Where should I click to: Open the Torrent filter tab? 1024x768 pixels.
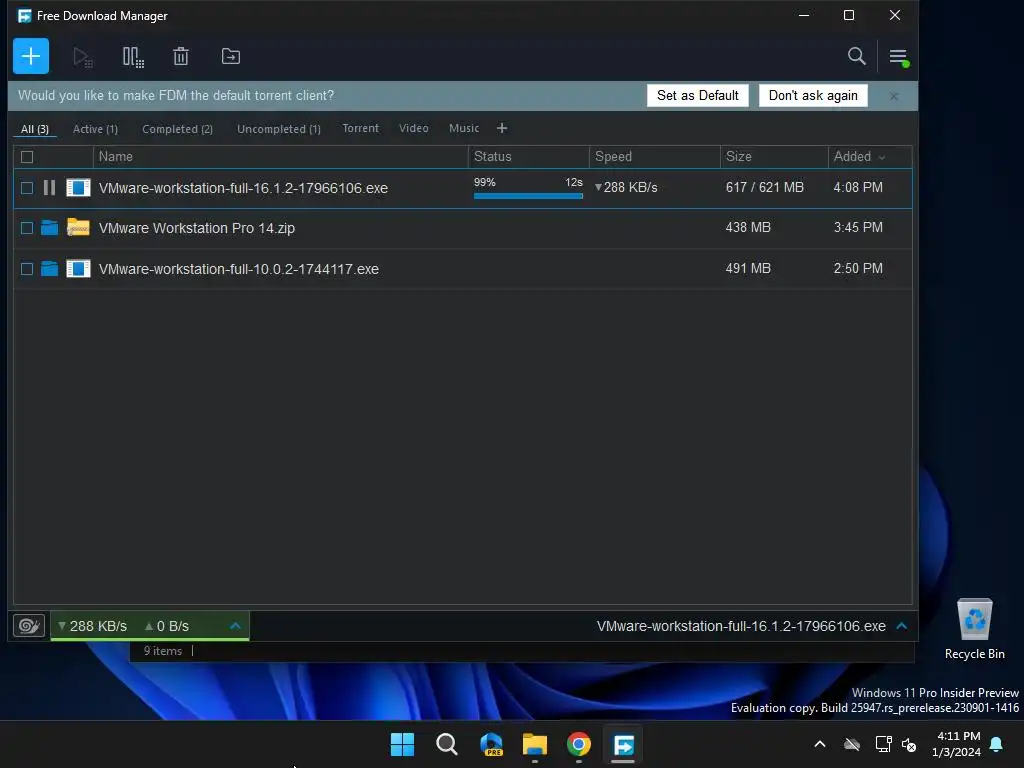click(360, 128)
